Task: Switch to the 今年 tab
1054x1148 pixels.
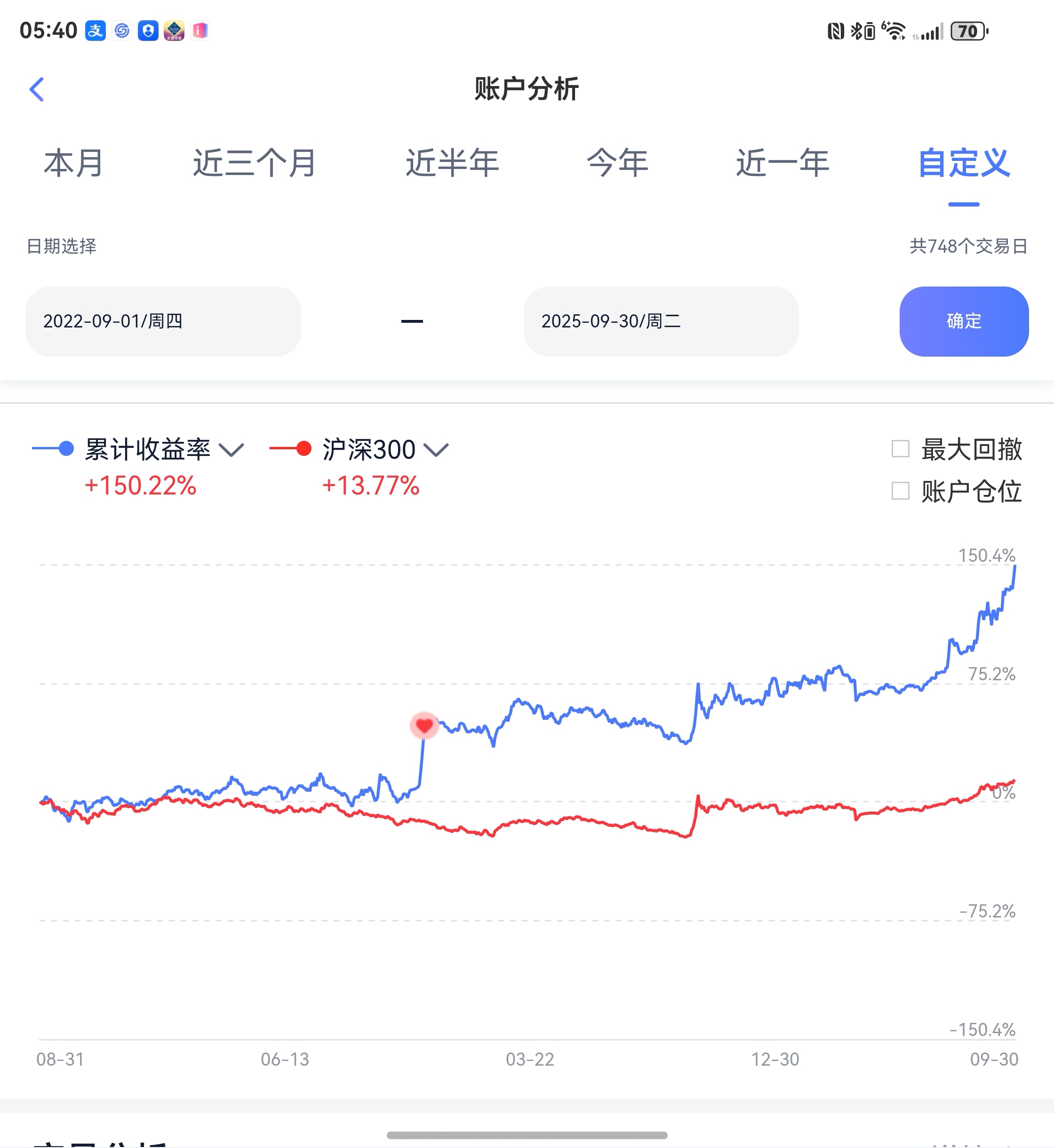Action: [617, 163]
